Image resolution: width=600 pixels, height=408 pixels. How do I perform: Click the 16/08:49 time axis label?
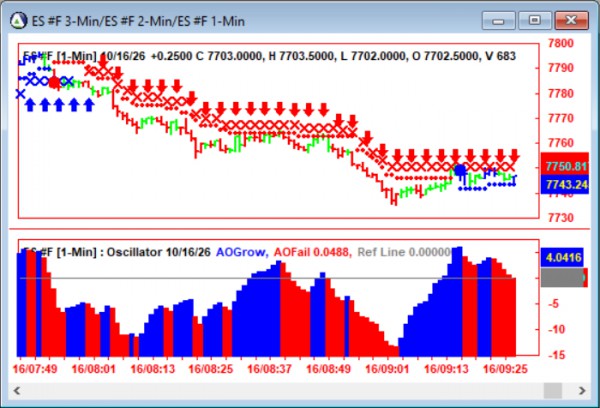[x=328, y=369]
